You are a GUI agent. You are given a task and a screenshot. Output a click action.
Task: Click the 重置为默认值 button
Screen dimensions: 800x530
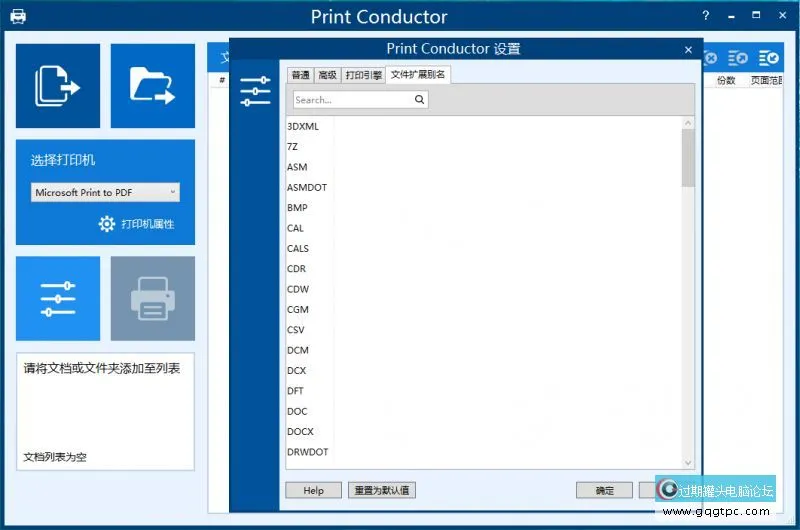pos(381,490)
